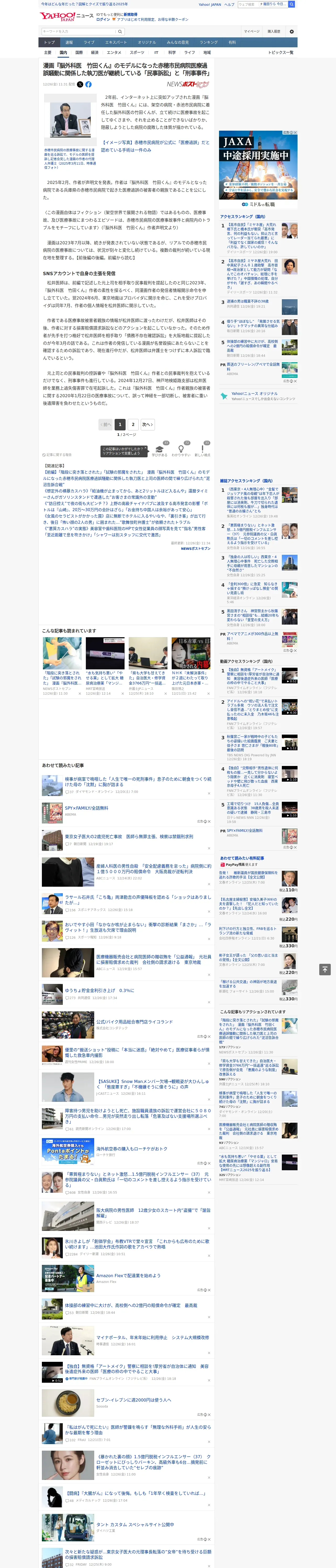Click the 新しい視点 exclamation reaction icon
Screen dimensions: 336x1568
click(203, 449)
